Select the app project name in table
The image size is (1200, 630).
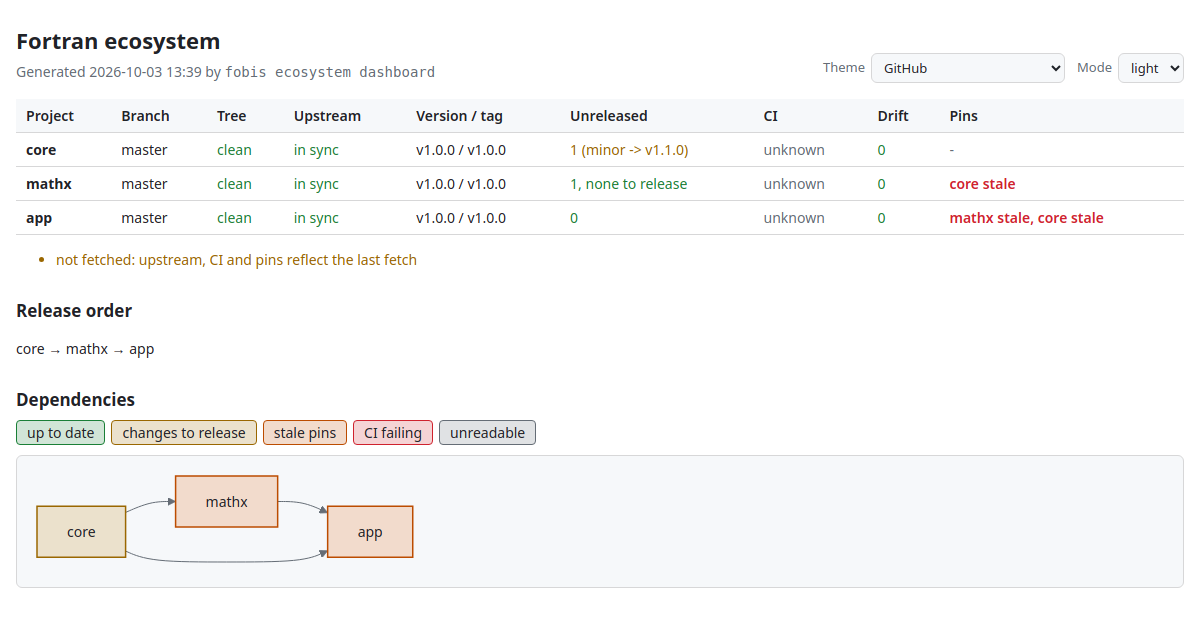point(39,218)
